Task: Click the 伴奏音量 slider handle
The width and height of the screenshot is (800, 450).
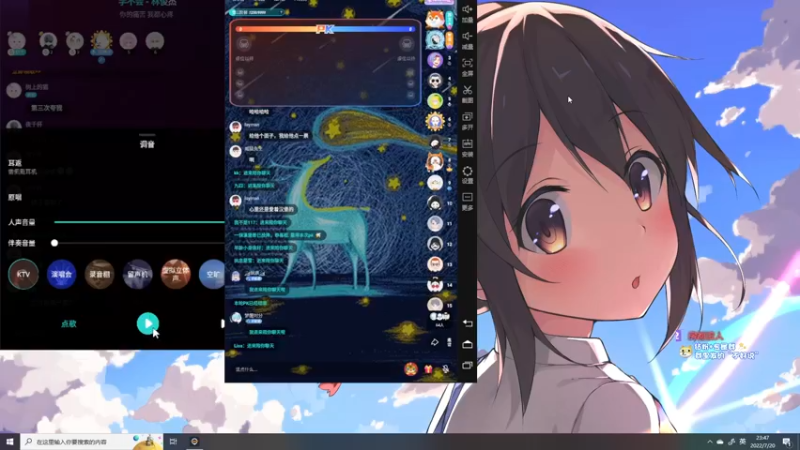Action: (55, 243)
